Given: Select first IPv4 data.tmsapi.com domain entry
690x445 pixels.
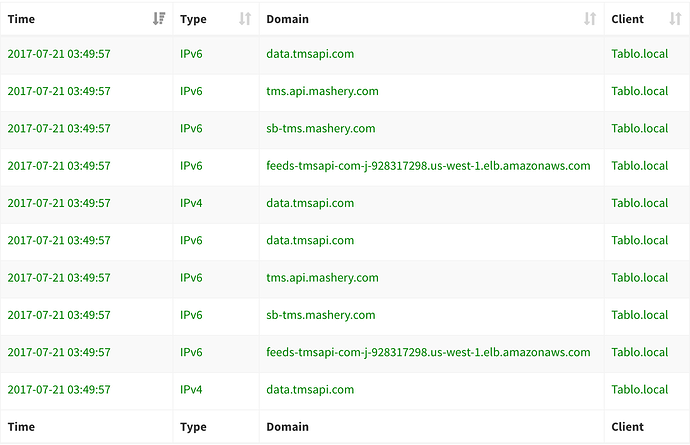Looking at the screenshot, I should 310,203.
